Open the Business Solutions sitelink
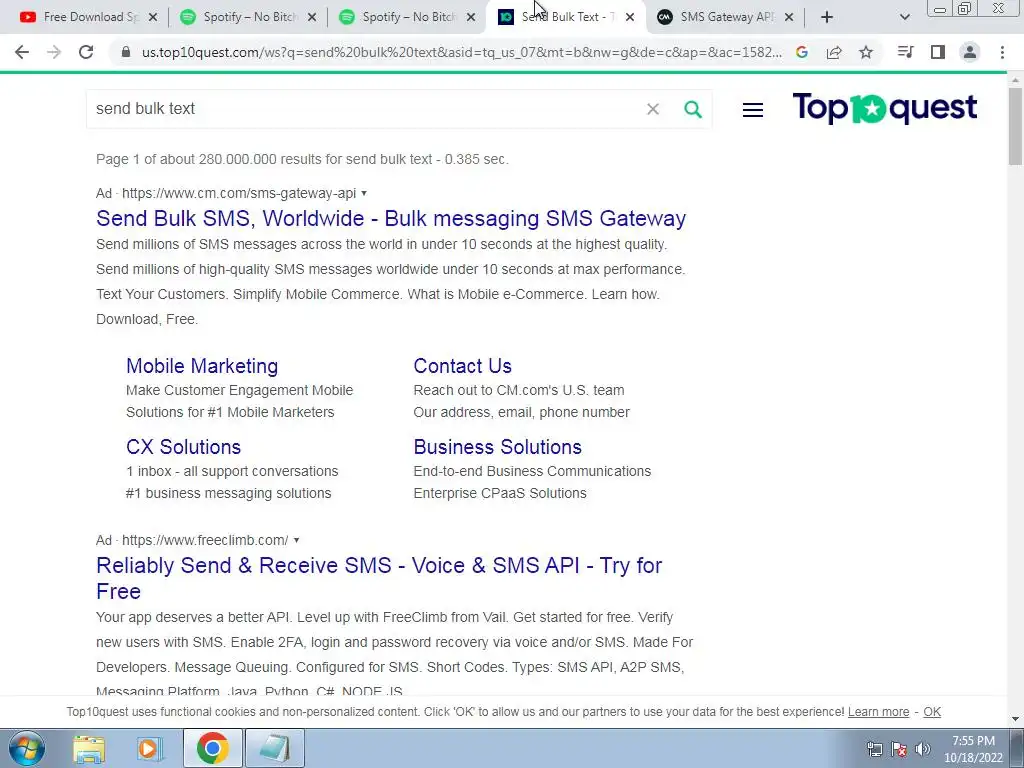Screen dimensions: 1024x768 (498, 447)
